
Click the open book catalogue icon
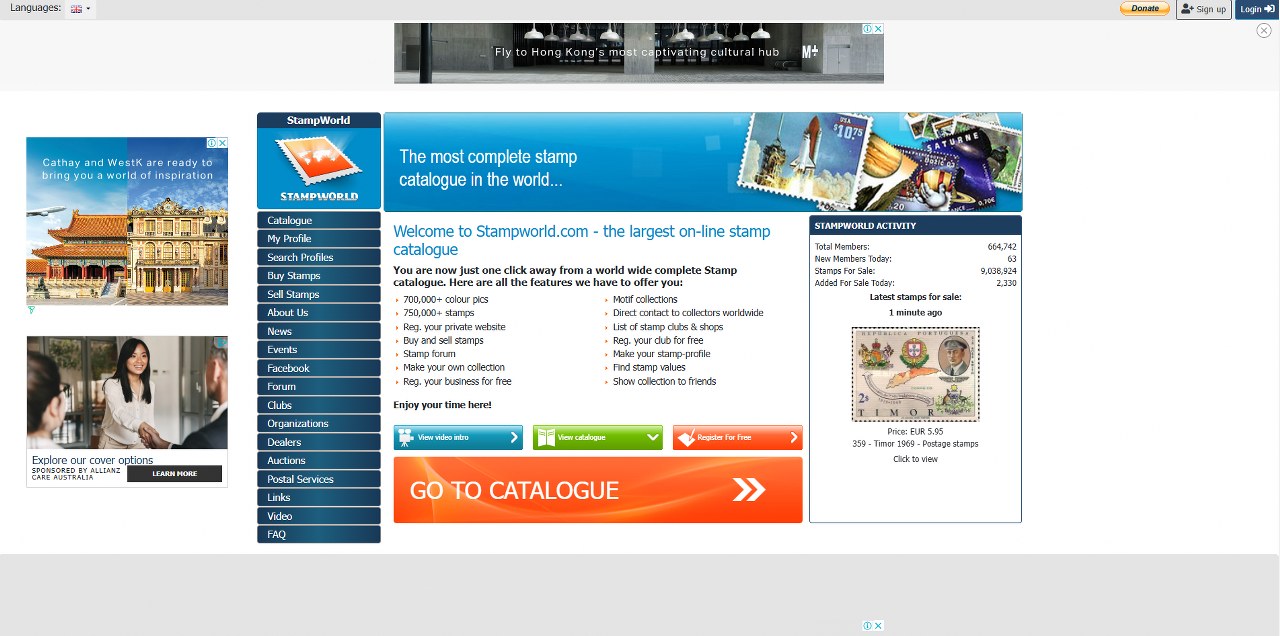[545, 437]
